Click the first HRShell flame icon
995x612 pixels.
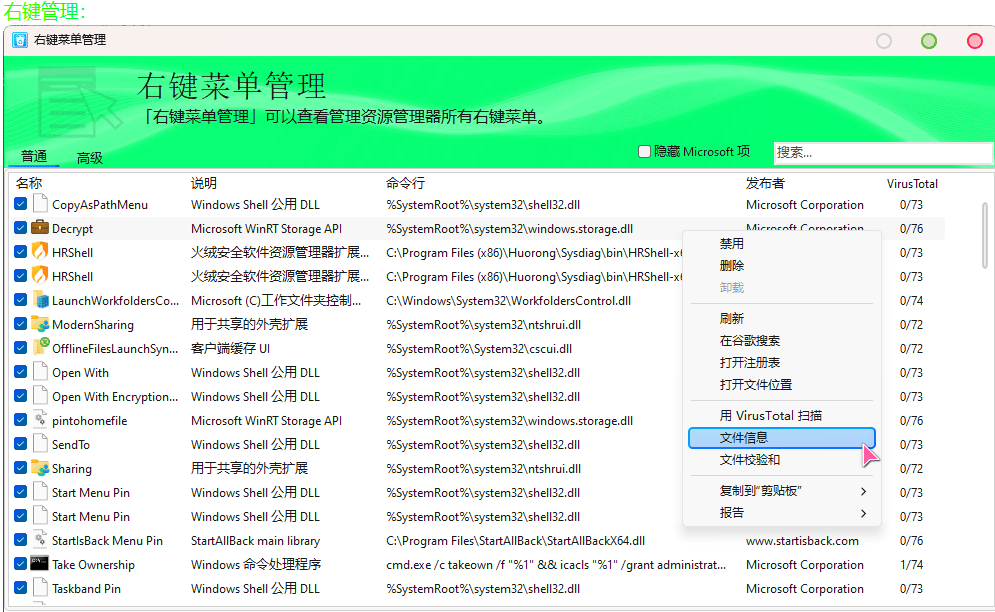pos(40,252)
